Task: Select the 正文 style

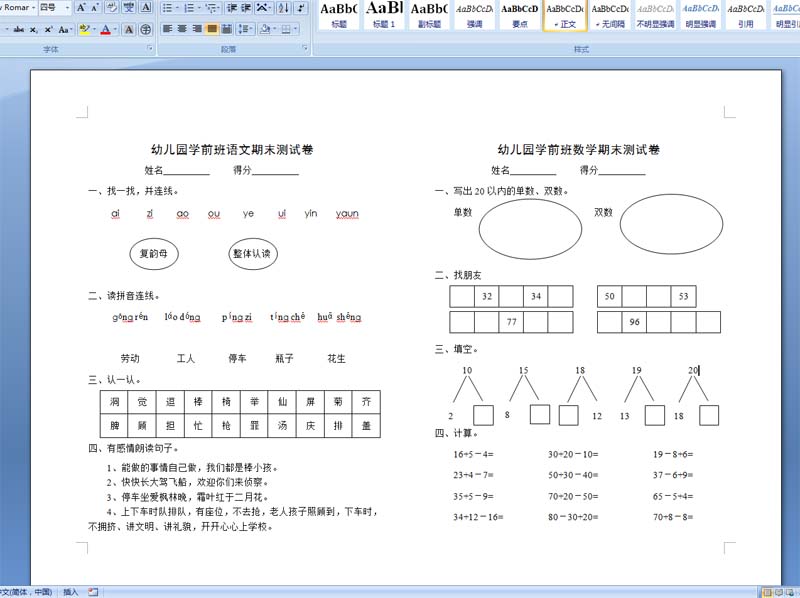Action: coord(565,15)
